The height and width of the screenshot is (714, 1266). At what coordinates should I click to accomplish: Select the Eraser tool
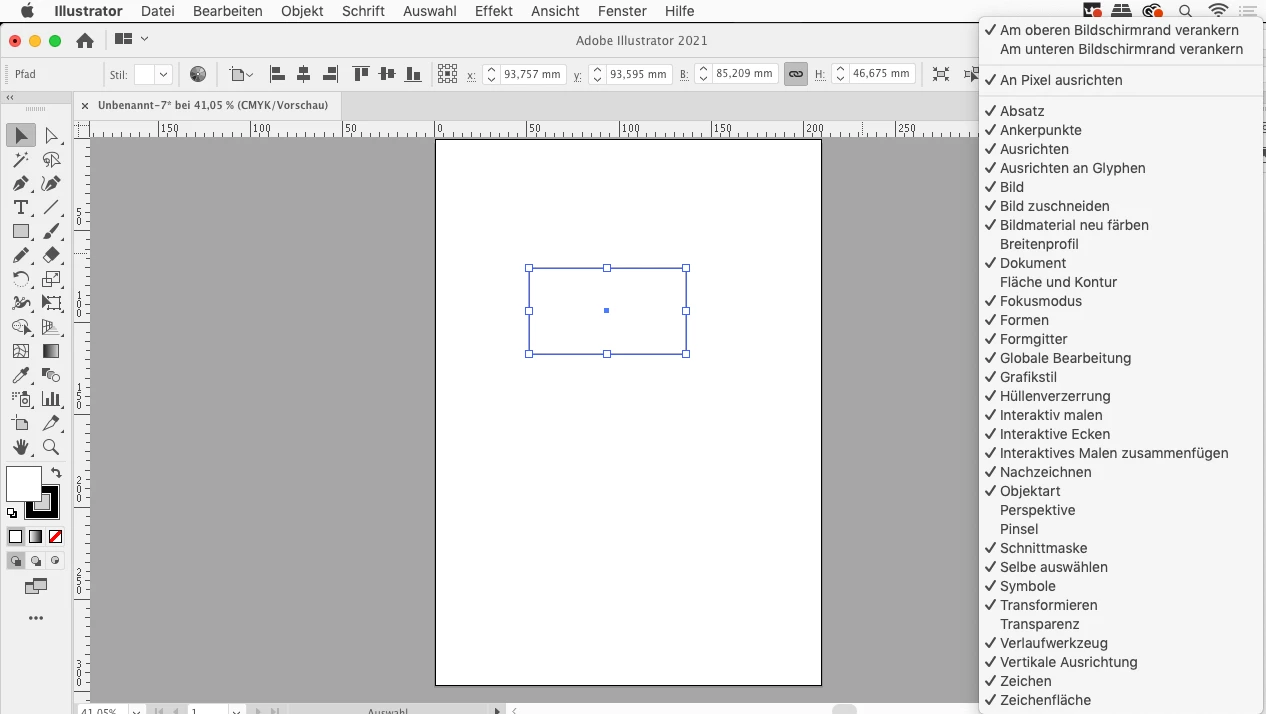point(52,256)
